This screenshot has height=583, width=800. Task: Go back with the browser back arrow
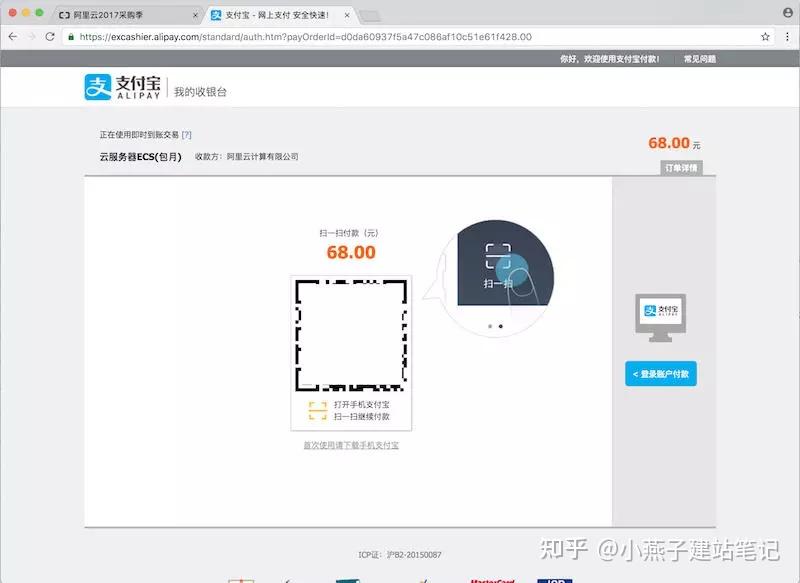(x=13, y=37)
